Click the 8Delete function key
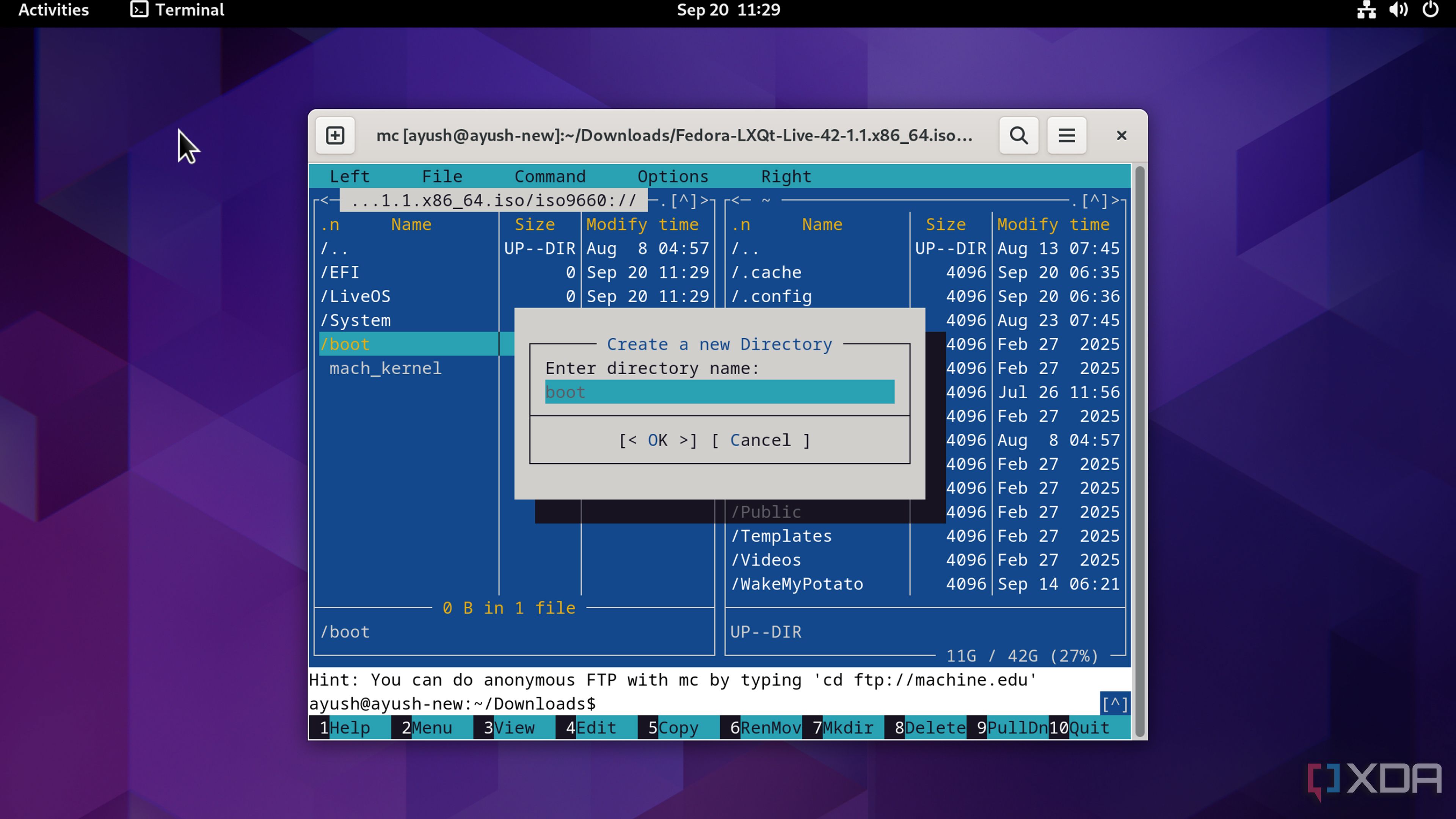1456x819 pixels. pos(925,728)
